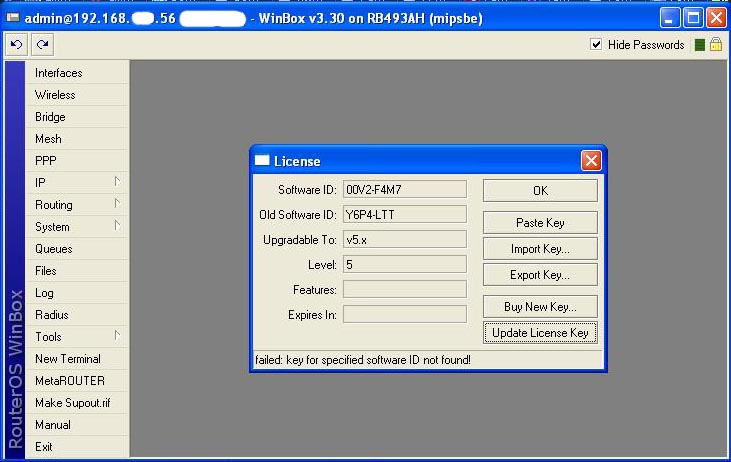Viewport: 731px width, 462px height.
Task: Open the Interfaces menu
Action: pos(77,73)
